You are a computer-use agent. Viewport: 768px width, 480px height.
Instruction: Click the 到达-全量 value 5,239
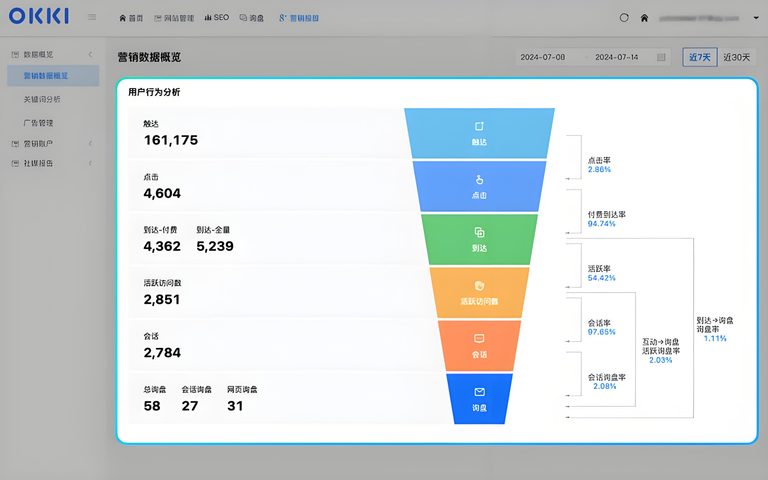point(215,246)
